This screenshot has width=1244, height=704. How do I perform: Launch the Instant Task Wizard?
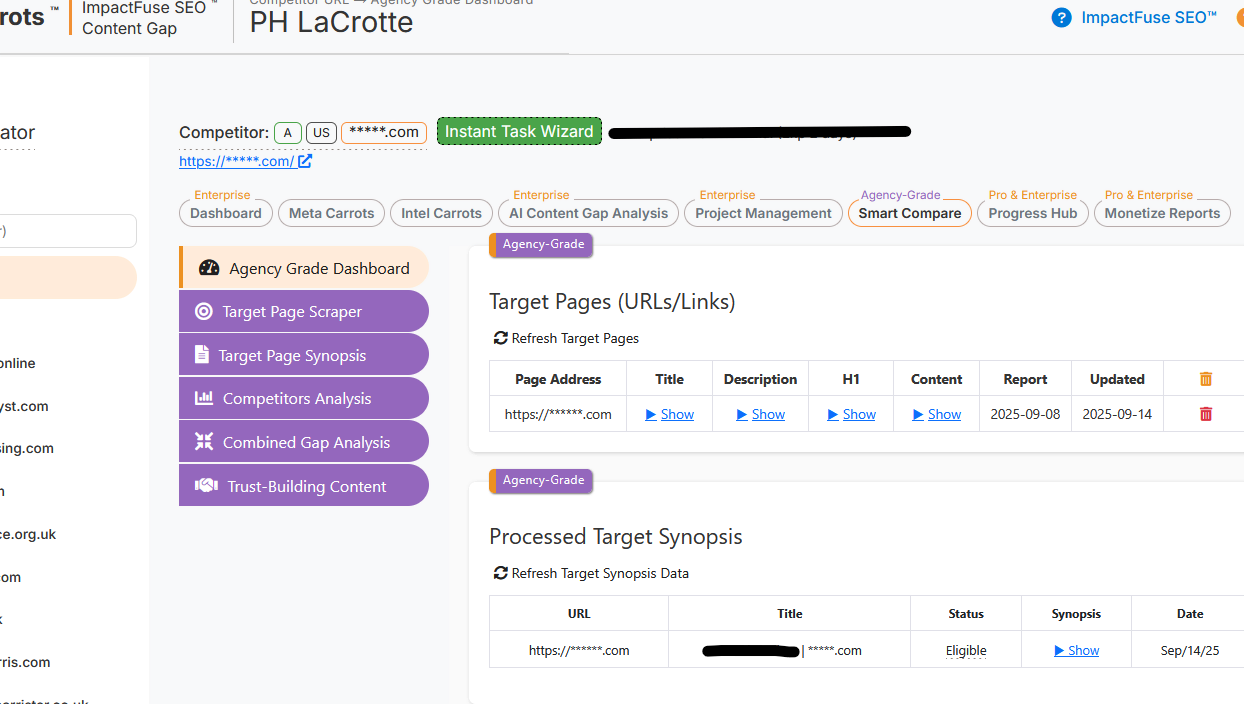[519, 131]
